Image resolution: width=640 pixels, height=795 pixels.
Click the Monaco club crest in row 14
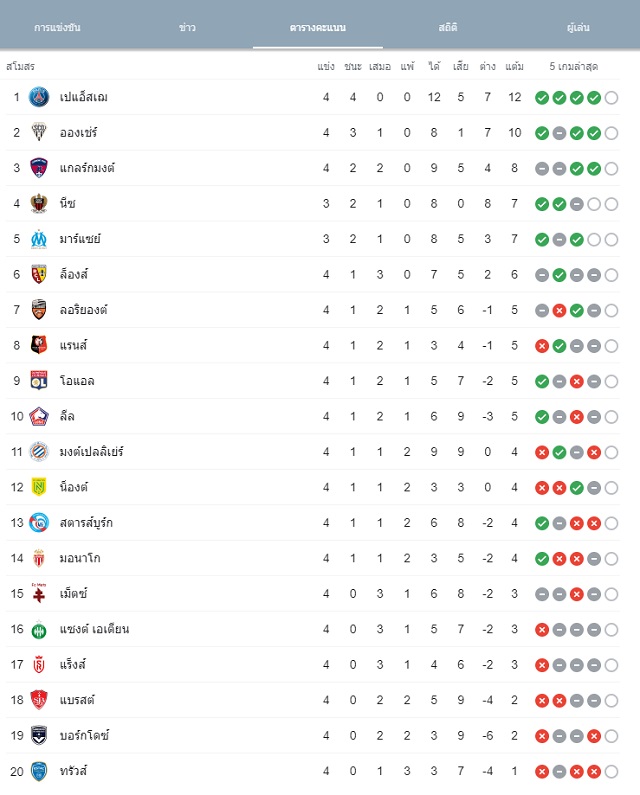pyautogui.click(x=39, y=558)
